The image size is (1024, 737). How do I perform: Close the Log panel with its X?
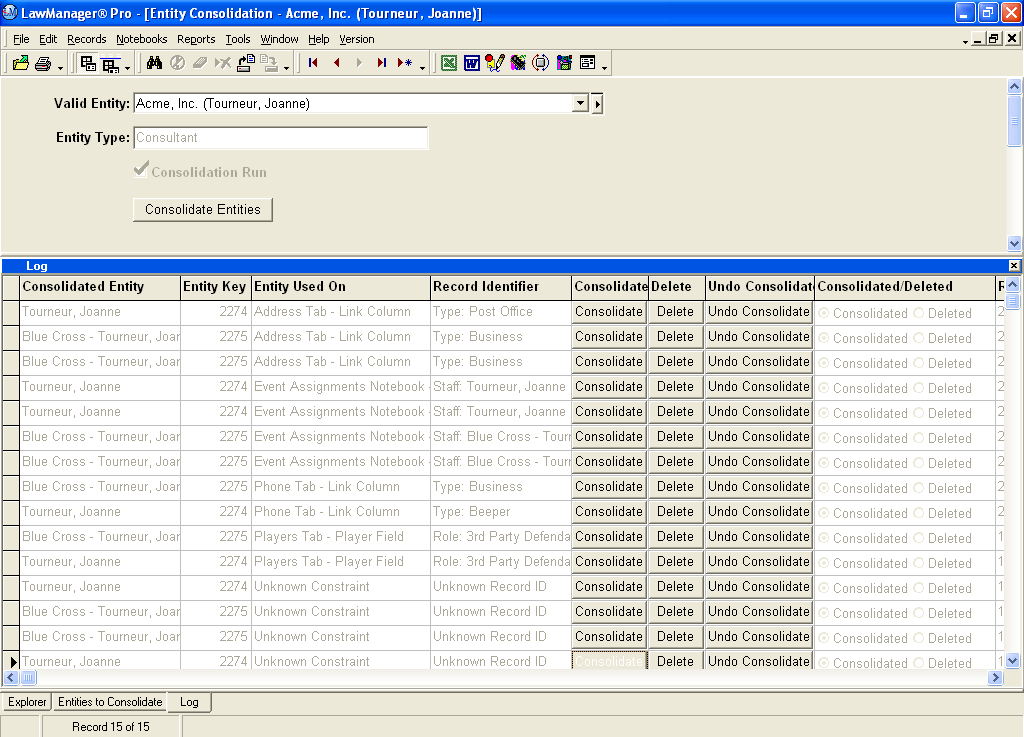(1014, 266)
